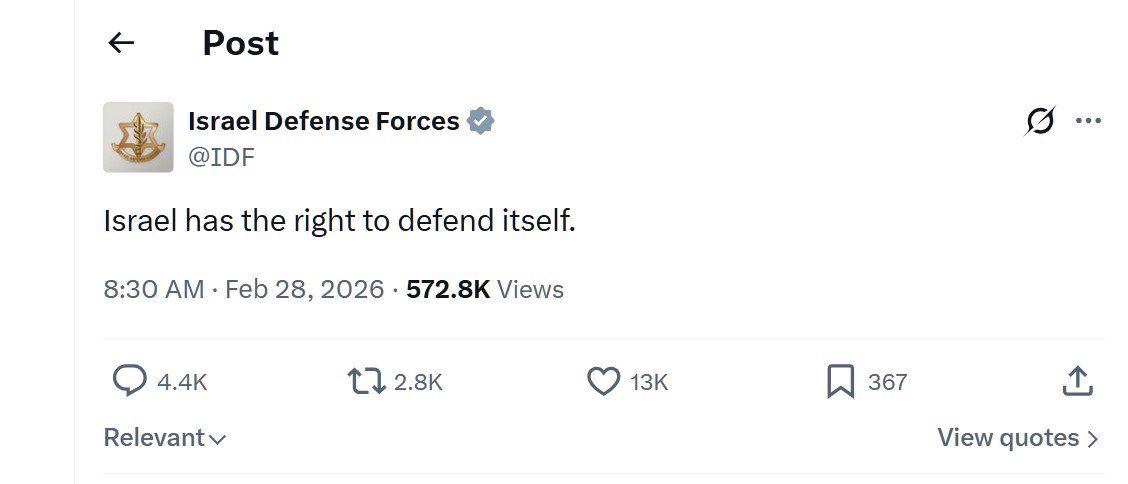Open View quotes link
Image resolution: width=1128 pixels, height=484 pixels.
pyautogui.click(x=1018, y=438)
